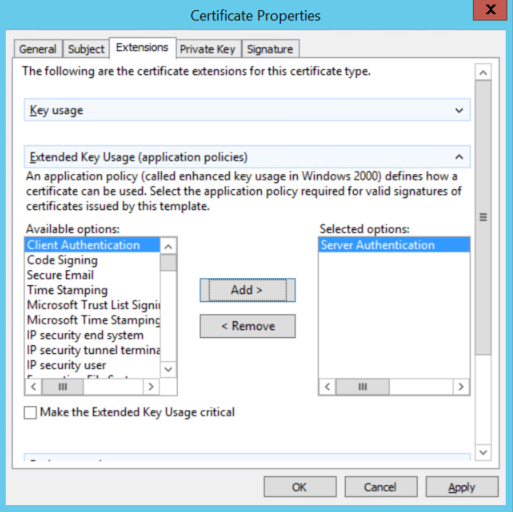Click Available options vertical scrollbar thumb
The height and width of the screenshot is (512, 513).
coord(168,263)
